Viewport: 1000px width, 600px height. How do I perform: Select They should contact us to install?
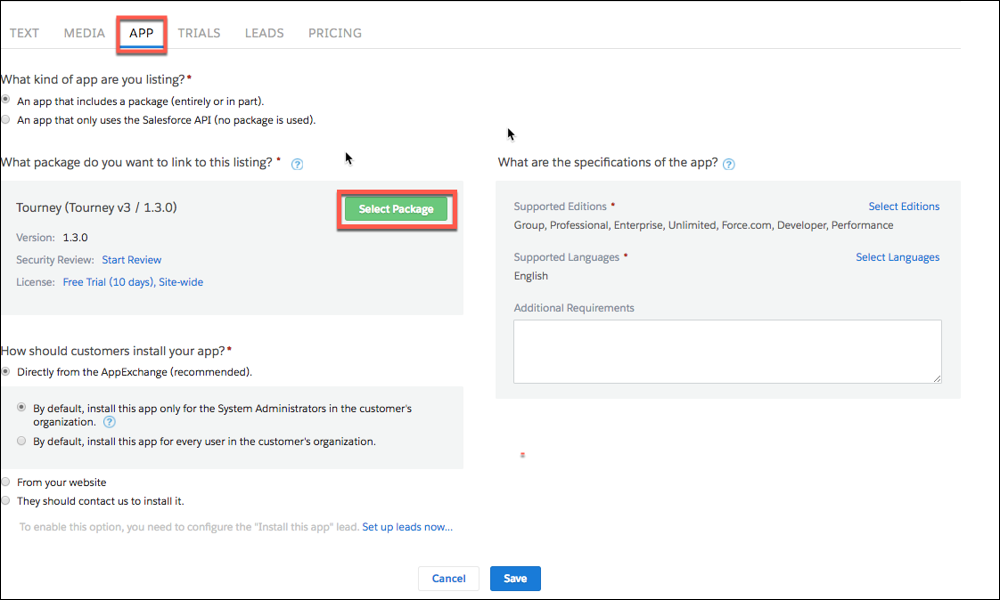click(6, 501)
